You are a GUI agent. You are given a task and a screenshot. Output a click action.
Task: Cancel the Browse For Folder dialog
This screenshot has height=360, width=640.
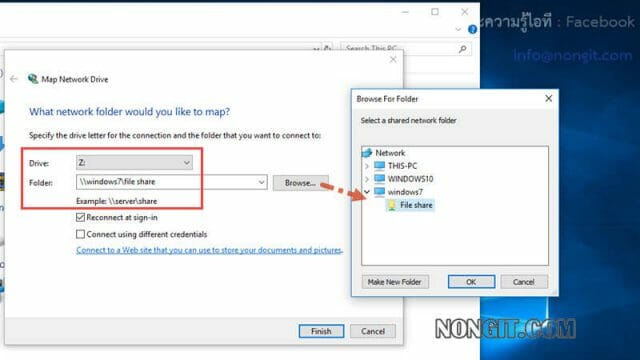[524, 282]
